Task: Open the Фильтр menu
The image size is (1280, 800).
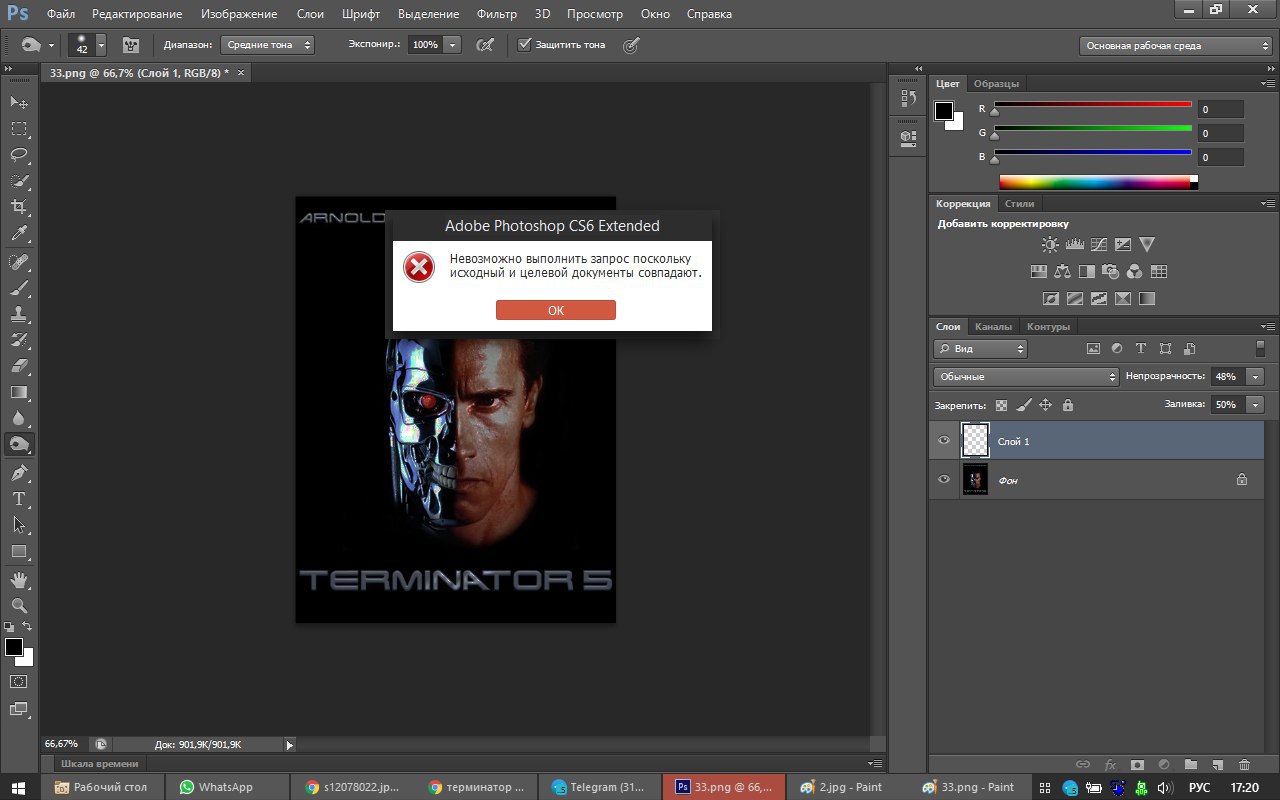Action: point(497,14)
